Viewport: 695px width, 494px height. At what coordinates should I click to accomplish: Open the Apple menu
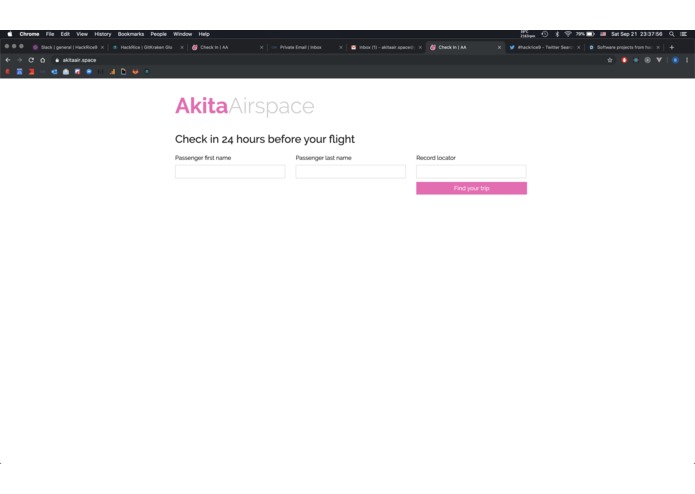click(10, 34)
